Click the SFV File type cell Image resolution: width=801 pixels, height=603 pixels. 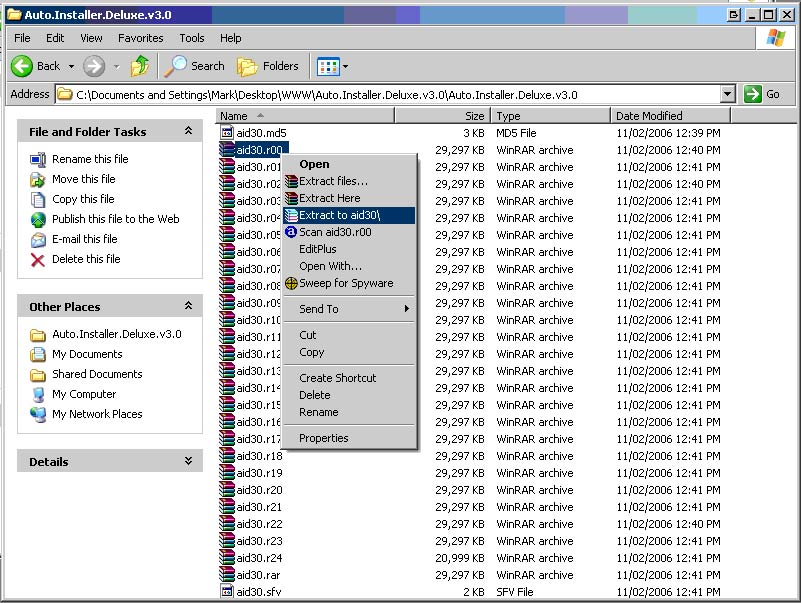[x=514, y=592]
